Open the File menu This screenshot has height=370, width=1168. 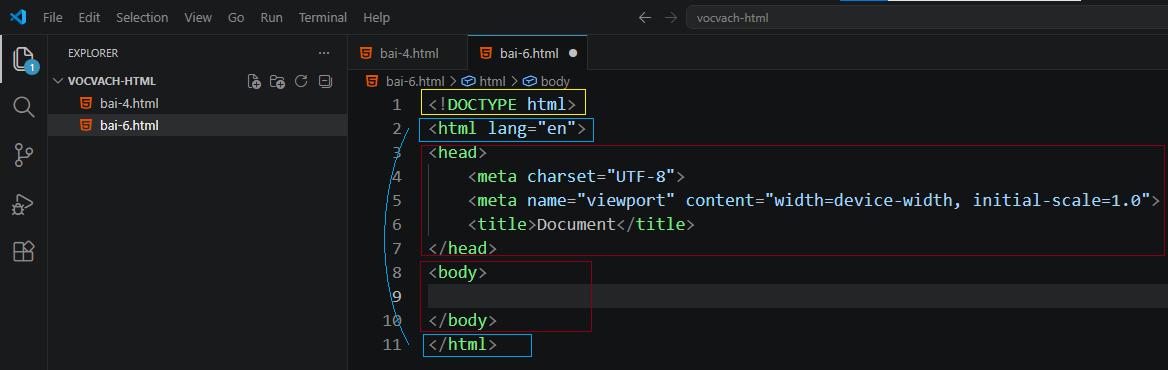[53, 17]
